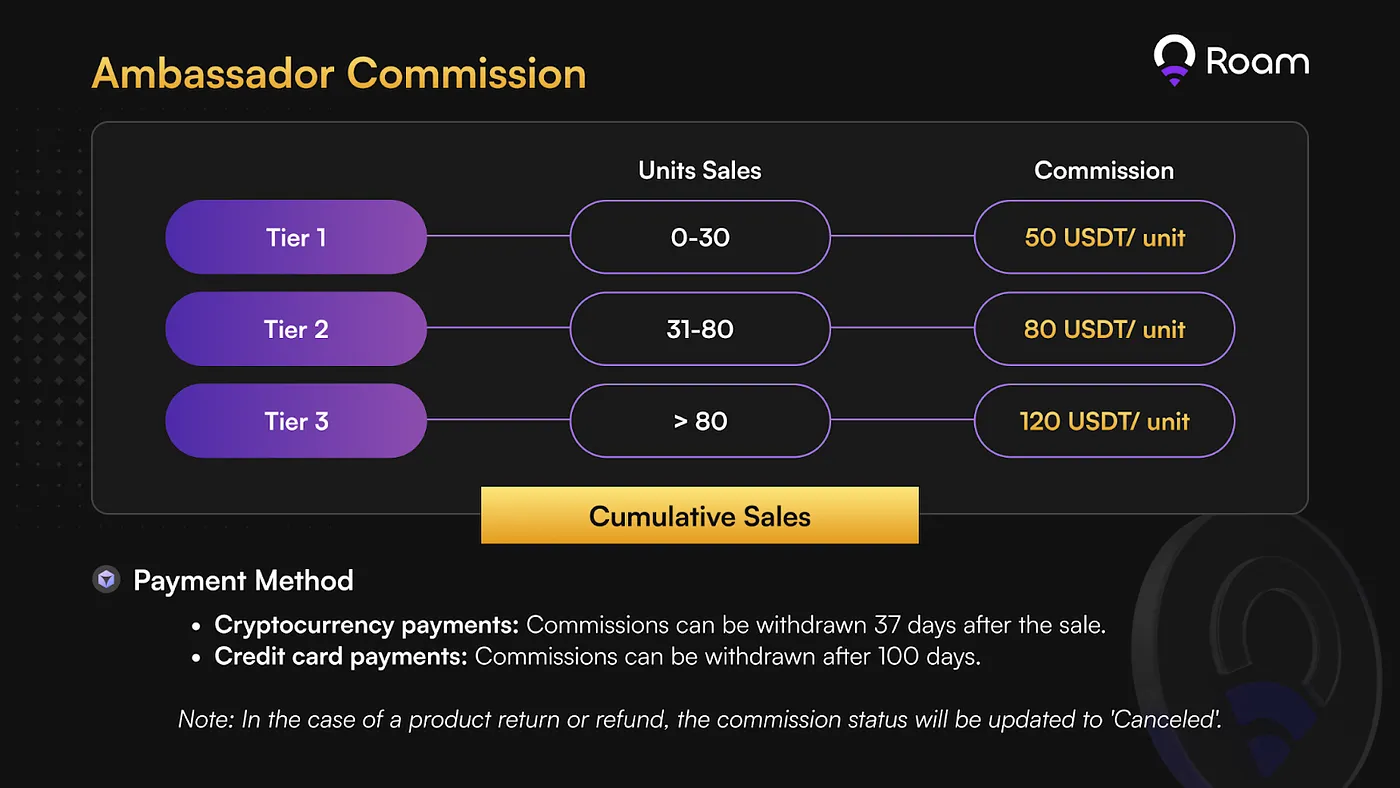The width and height of the screenshot is (1400, 788).
Task: Click the Cumulative Sales gold banner
Action: (x=700, y=516)
